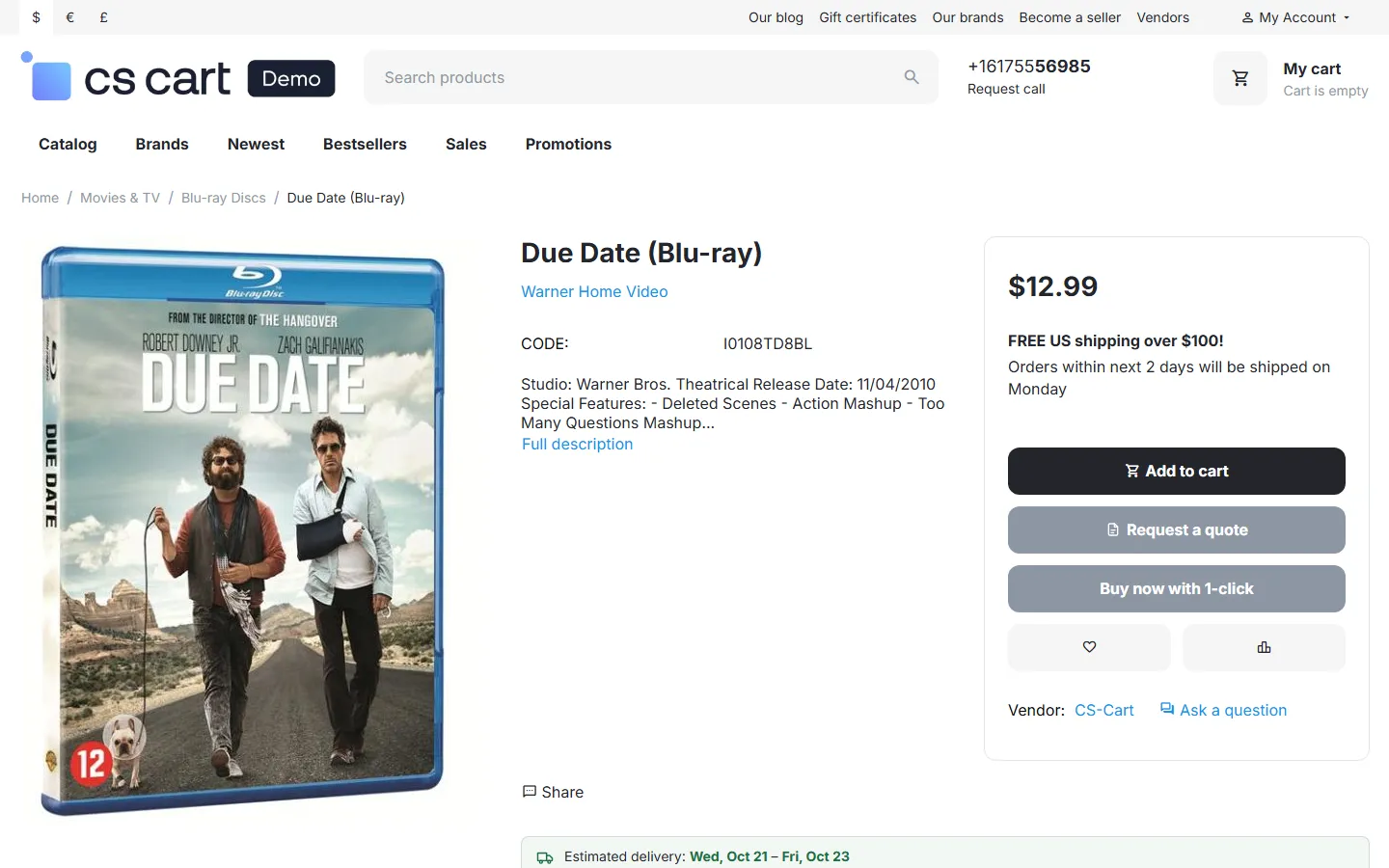Click Request call link
Screen dimensions: 1389x868
1006,89
